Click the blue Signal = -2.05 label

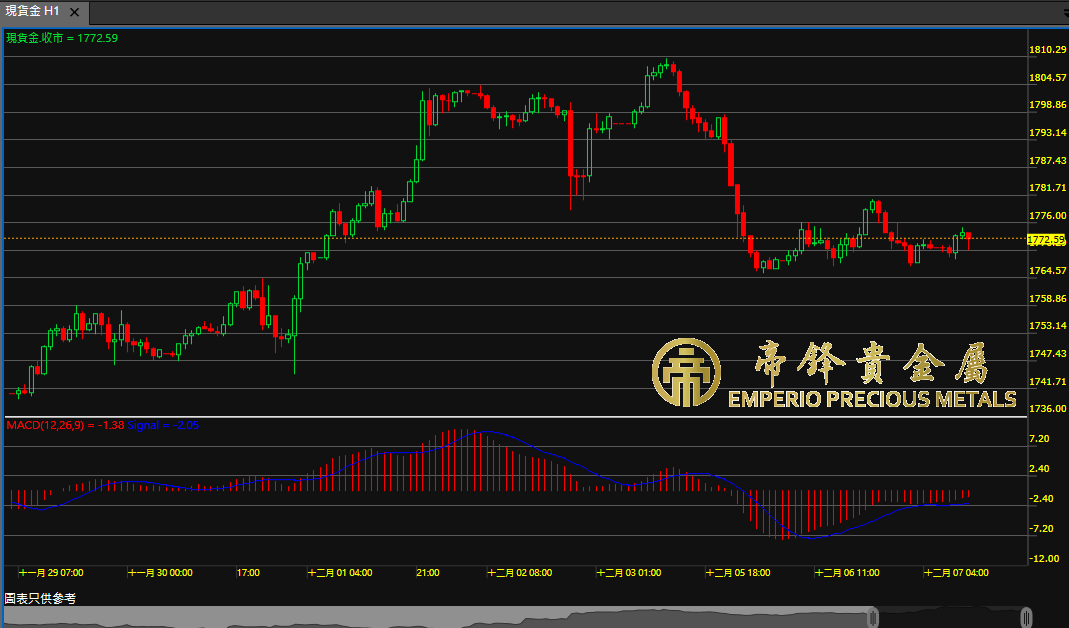click(163, 425)
